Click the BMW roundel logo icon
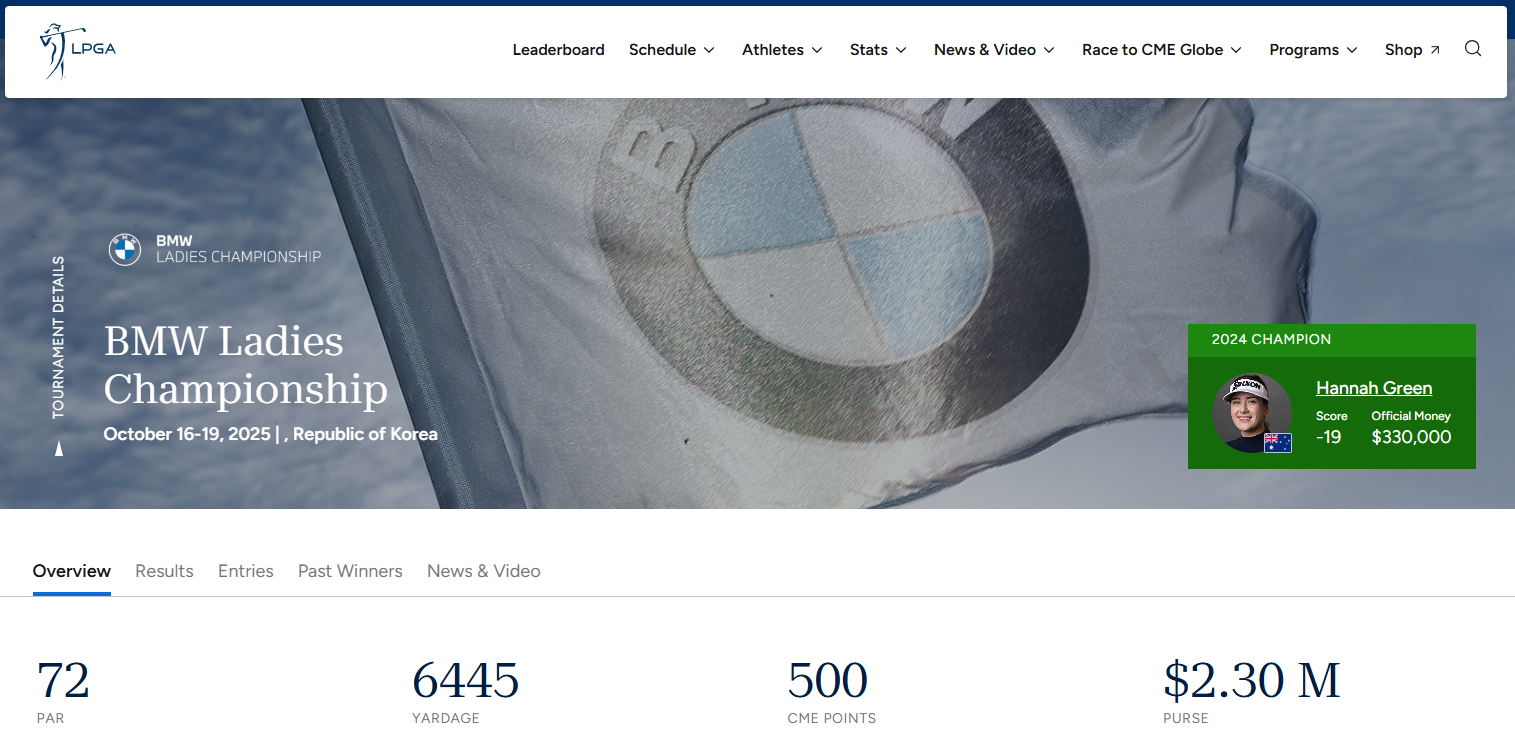The width and height of the screenshot is (1515, 740). tap(125, 249)
